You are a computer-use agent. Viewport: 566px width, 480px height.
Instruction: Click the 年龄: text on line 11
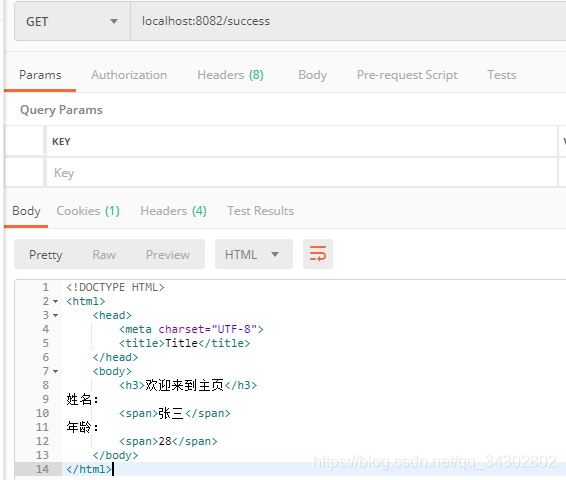point(82,427)
